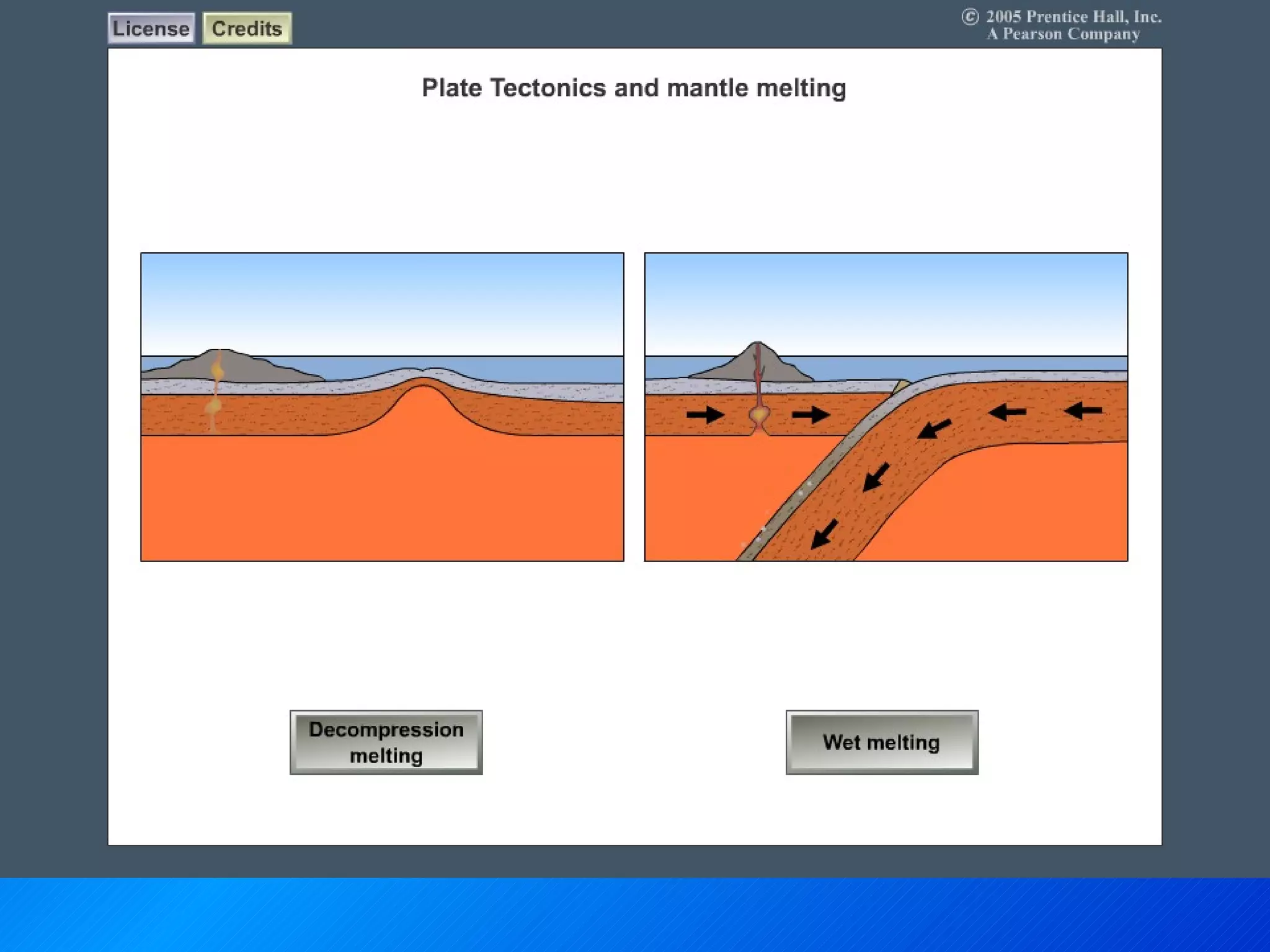Click the 2005 Prentice Hall copyright text

point(1062,25)
